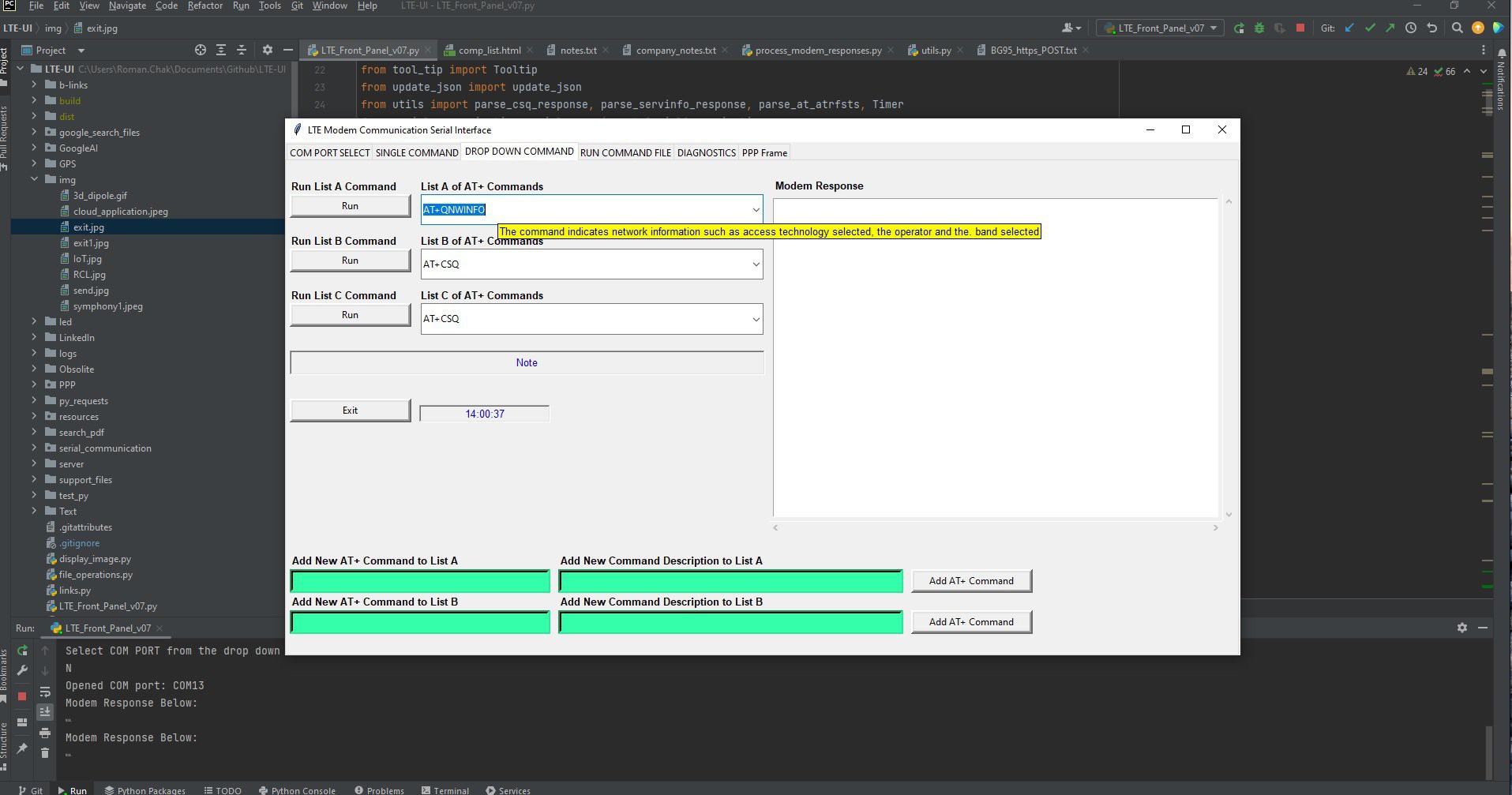Switch to the DIAGNOSTICS tab
This screenshot has width=1512, height=795.
(x=706, y=153)
